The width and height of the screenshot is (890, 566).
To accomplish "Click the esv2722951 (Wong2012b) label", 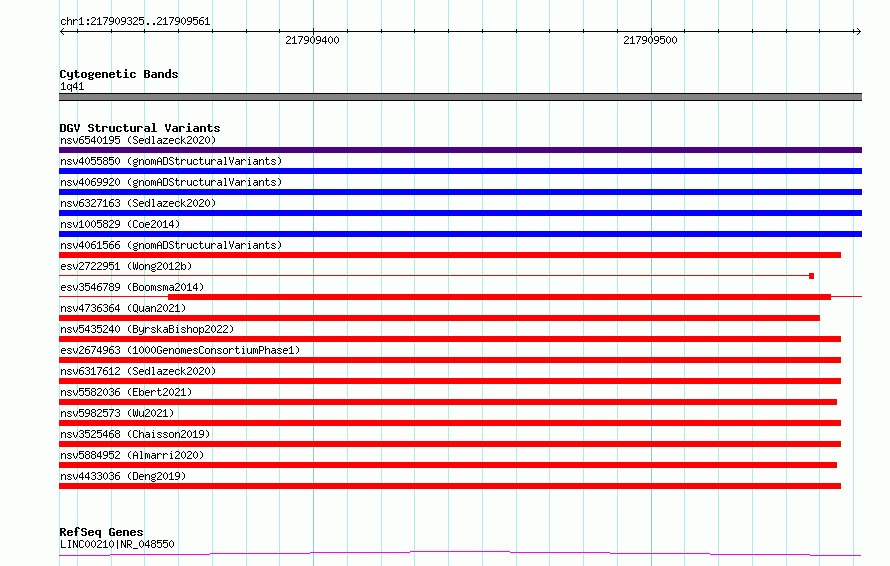I will 126,266.
